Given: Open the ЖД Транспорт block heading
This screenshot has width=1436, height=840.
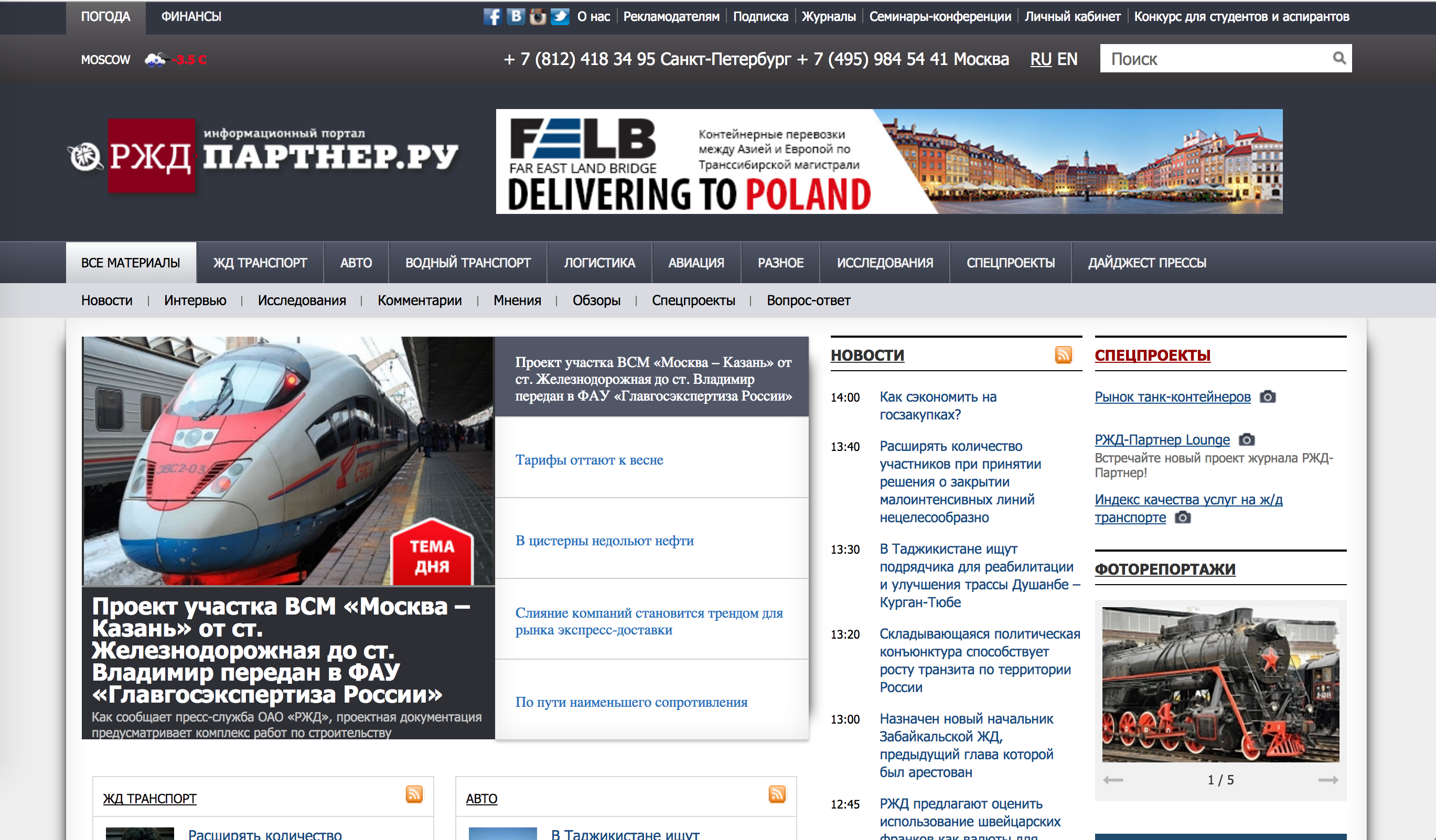Looking at the screenshot, I should (150, 799).
